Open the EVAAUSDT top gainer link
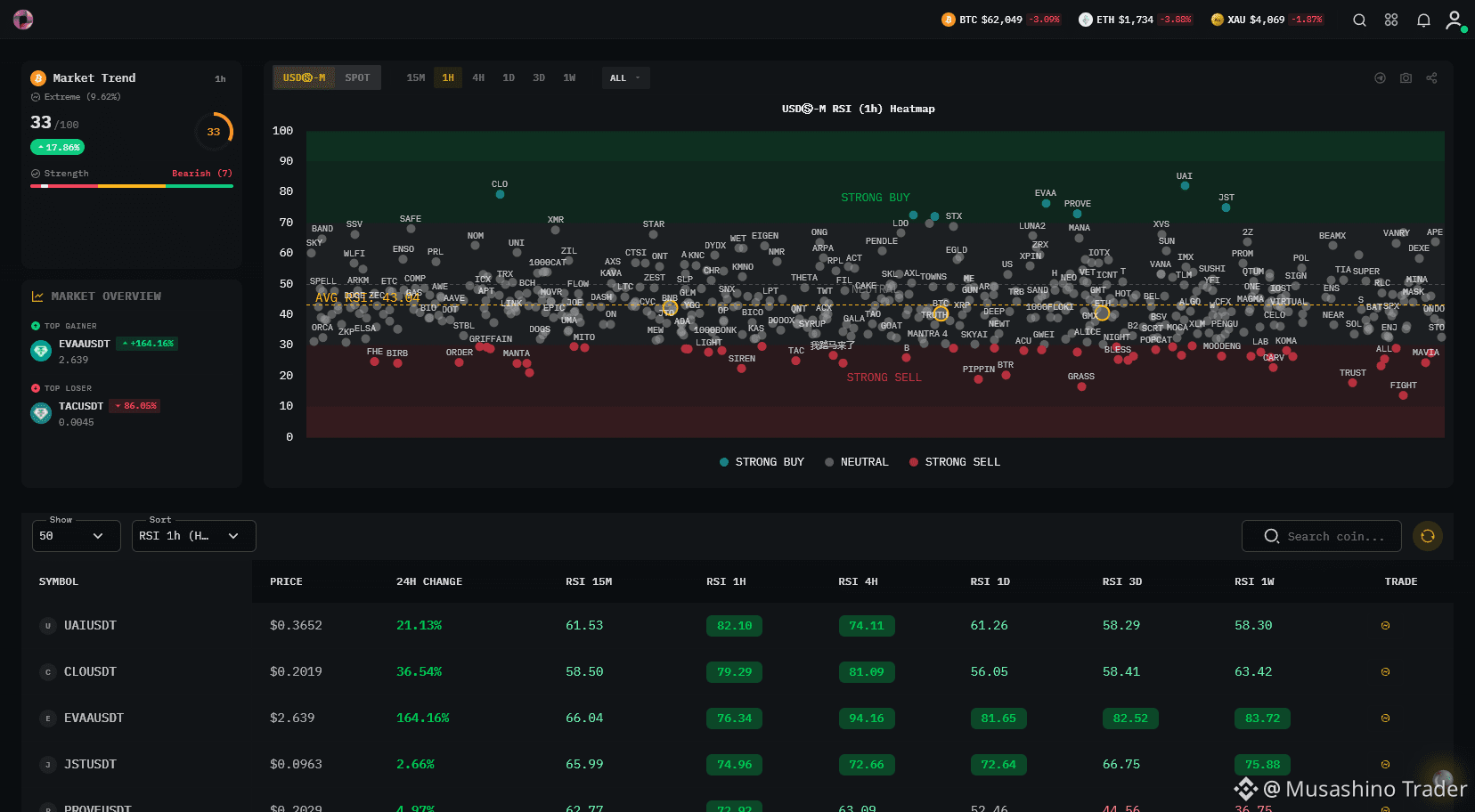The image size is (1475, 812). (85, 344)
